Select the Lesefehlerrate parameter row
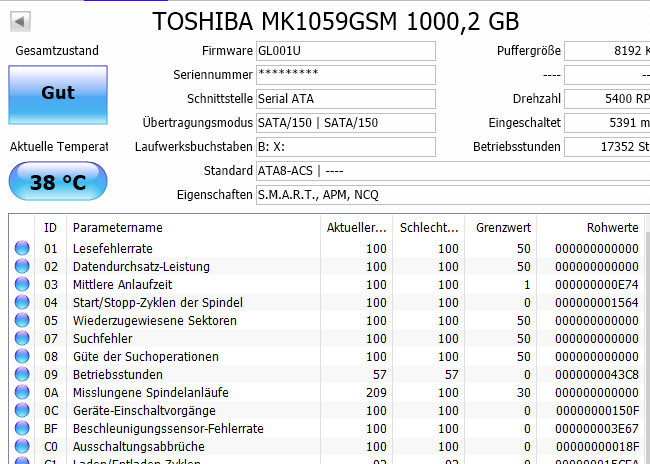The image size is (650, 464). coord(327,248)
